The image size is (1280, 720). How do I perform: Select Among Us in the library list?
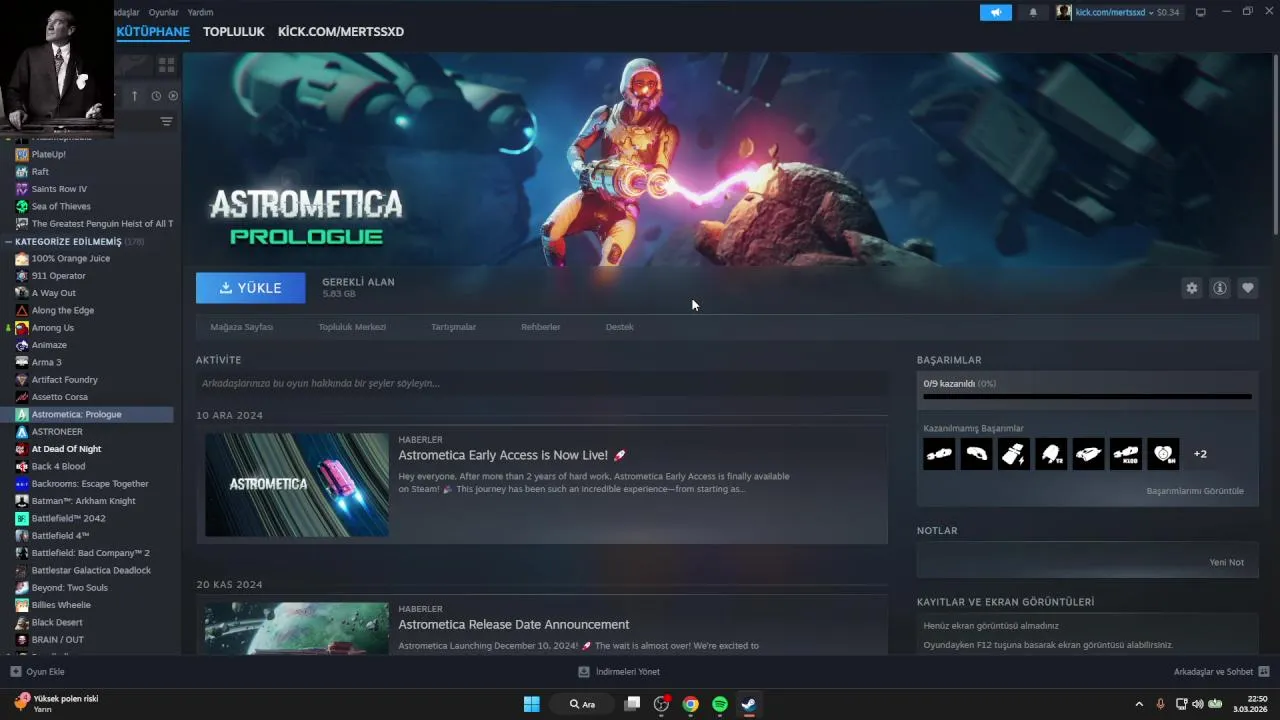[52, 328]
